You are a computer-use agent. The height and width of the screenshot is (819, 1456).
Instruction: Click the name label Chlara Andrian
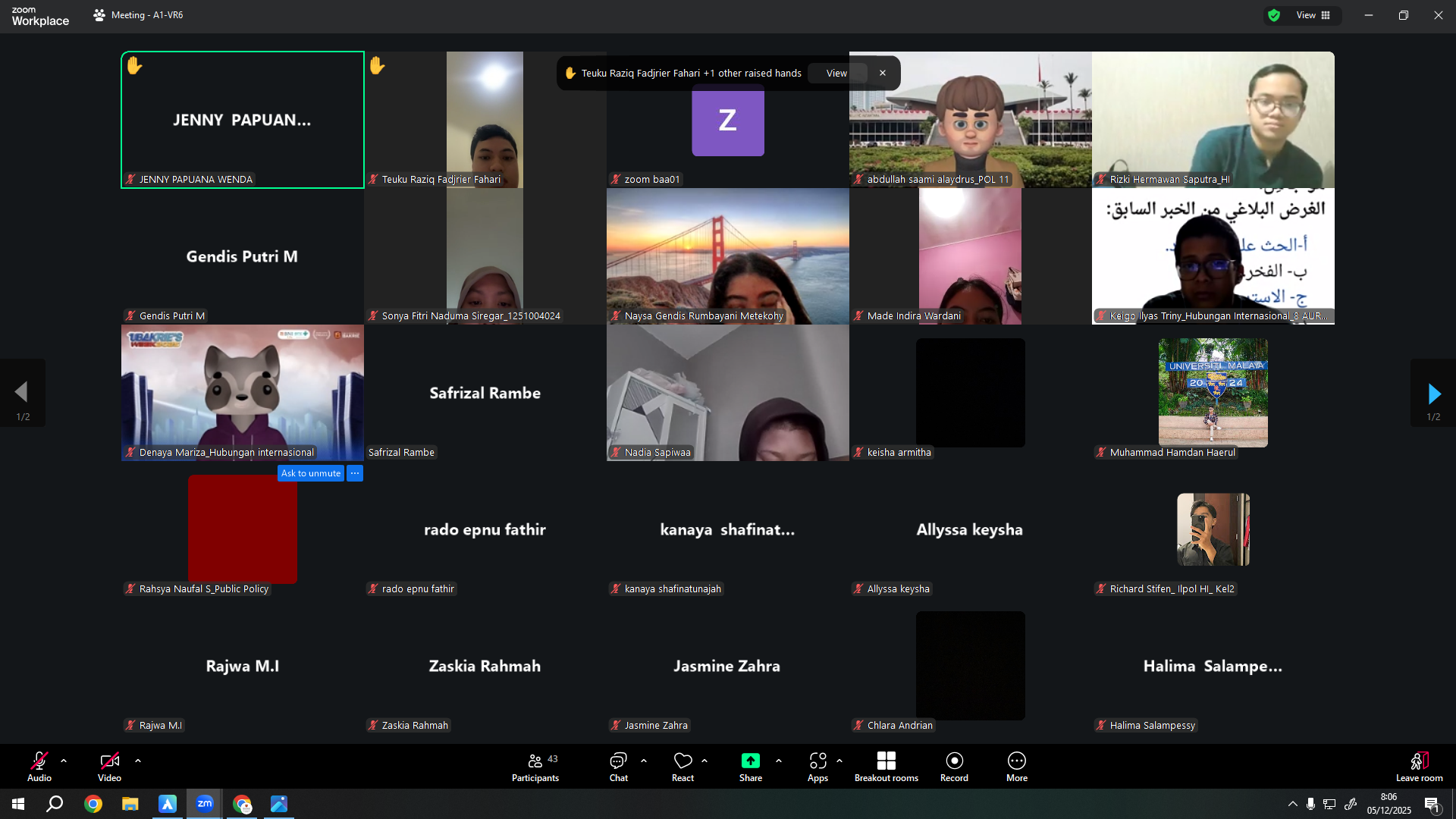899,726
